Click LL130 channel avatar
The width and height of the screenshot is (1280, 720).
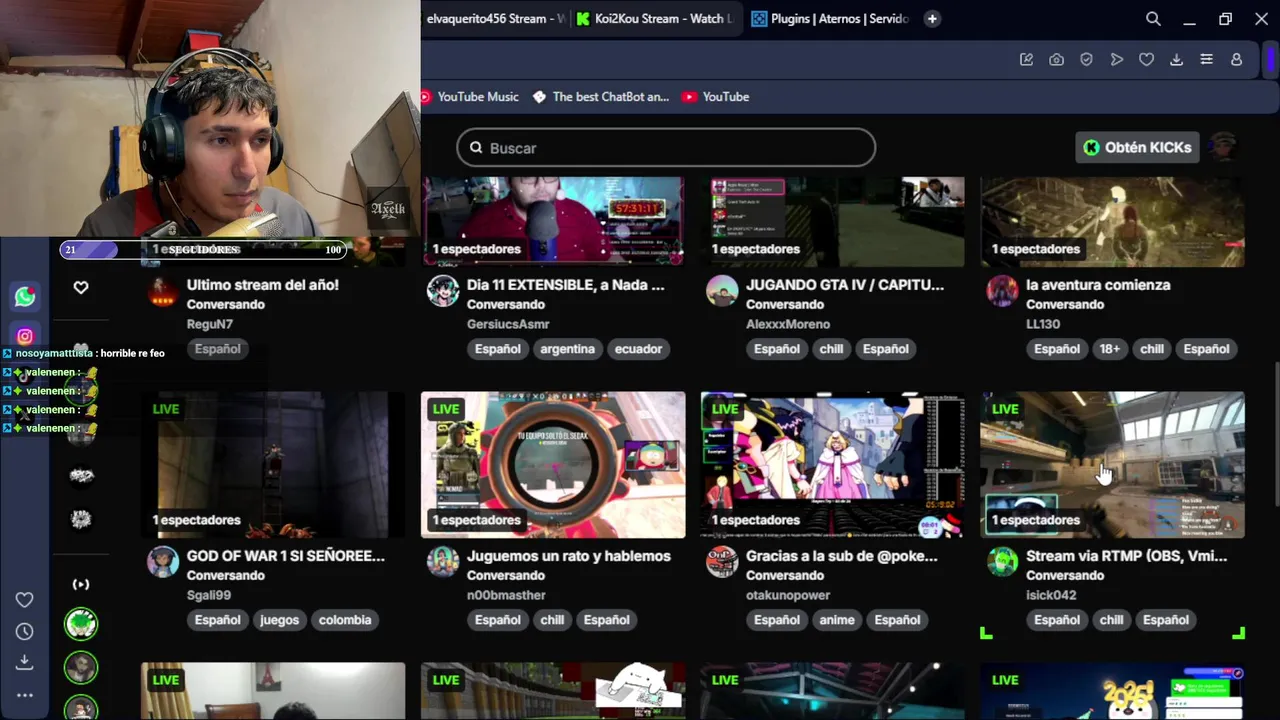tap(1002, 291)
